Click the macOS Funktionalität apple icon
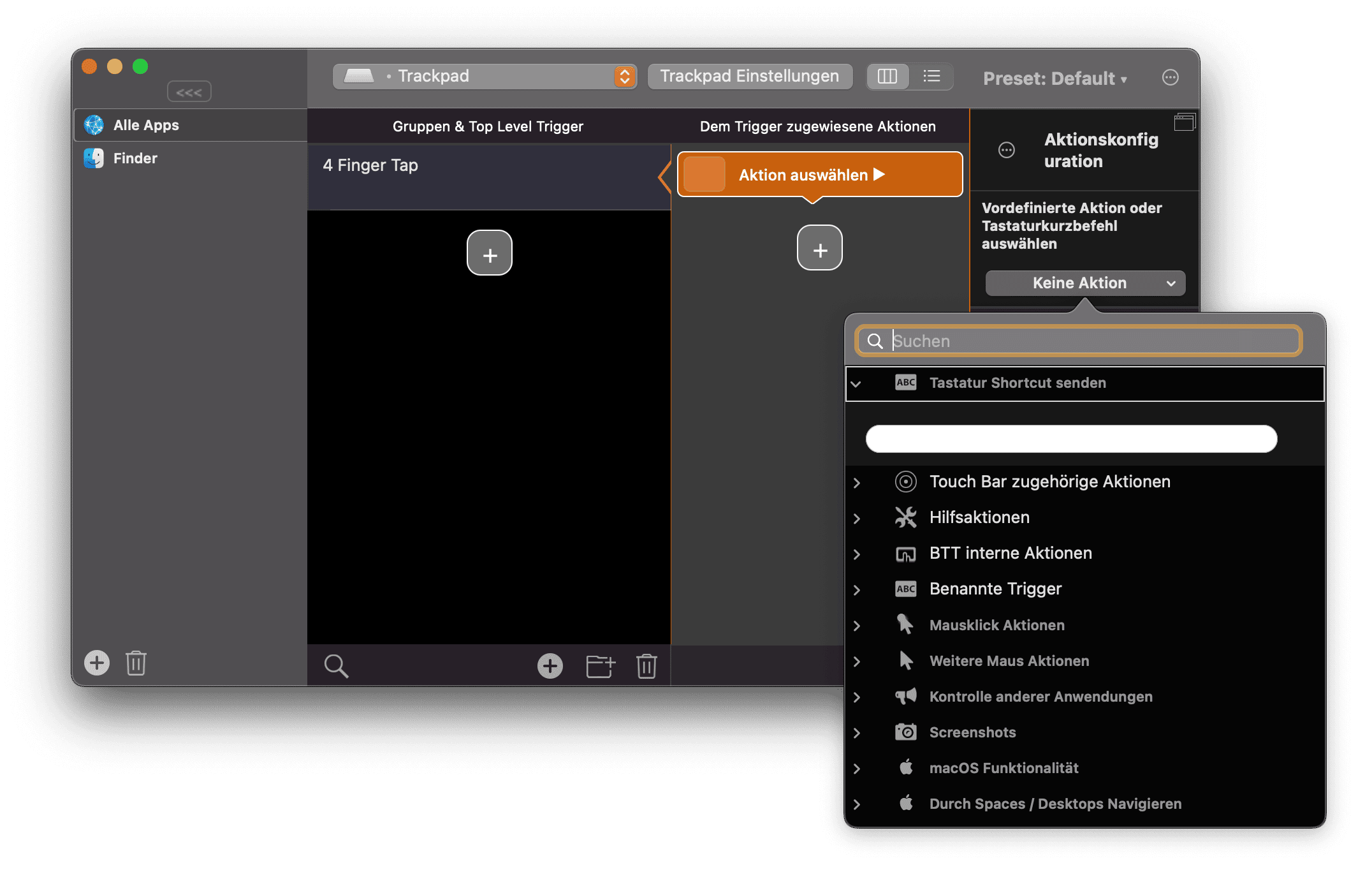Image resolution: width=1372 pixels, height=879 pixels. [x=906, y=767]
